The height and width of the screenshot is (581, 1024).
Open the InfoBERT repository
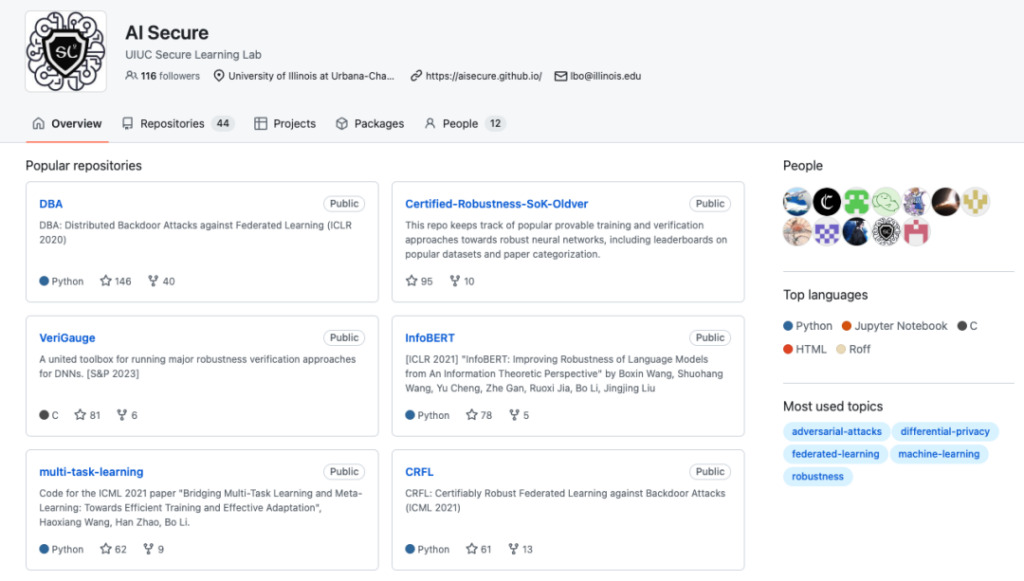[430, 338]
